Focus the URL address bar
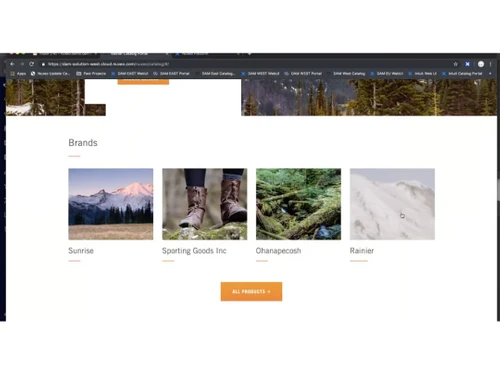 coord(247,64)
